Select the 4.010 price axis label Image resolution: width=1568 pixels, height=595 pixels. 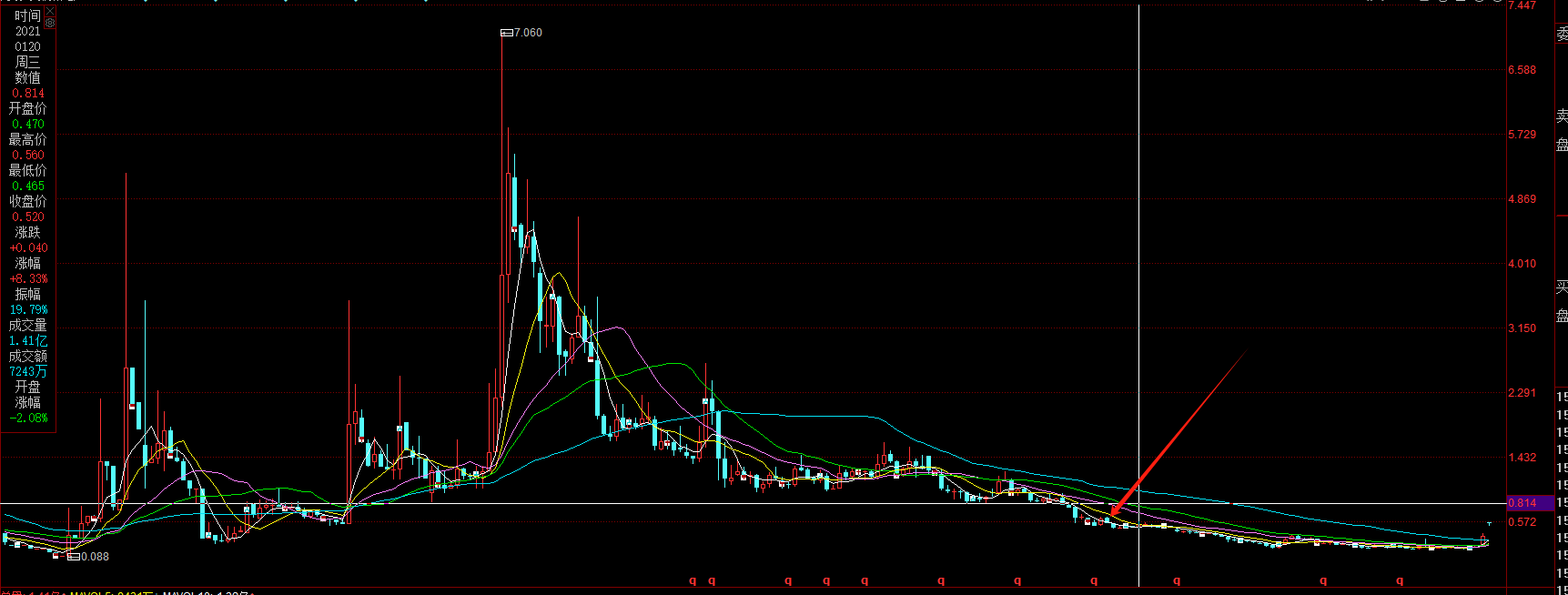(x=1522, y=264)
